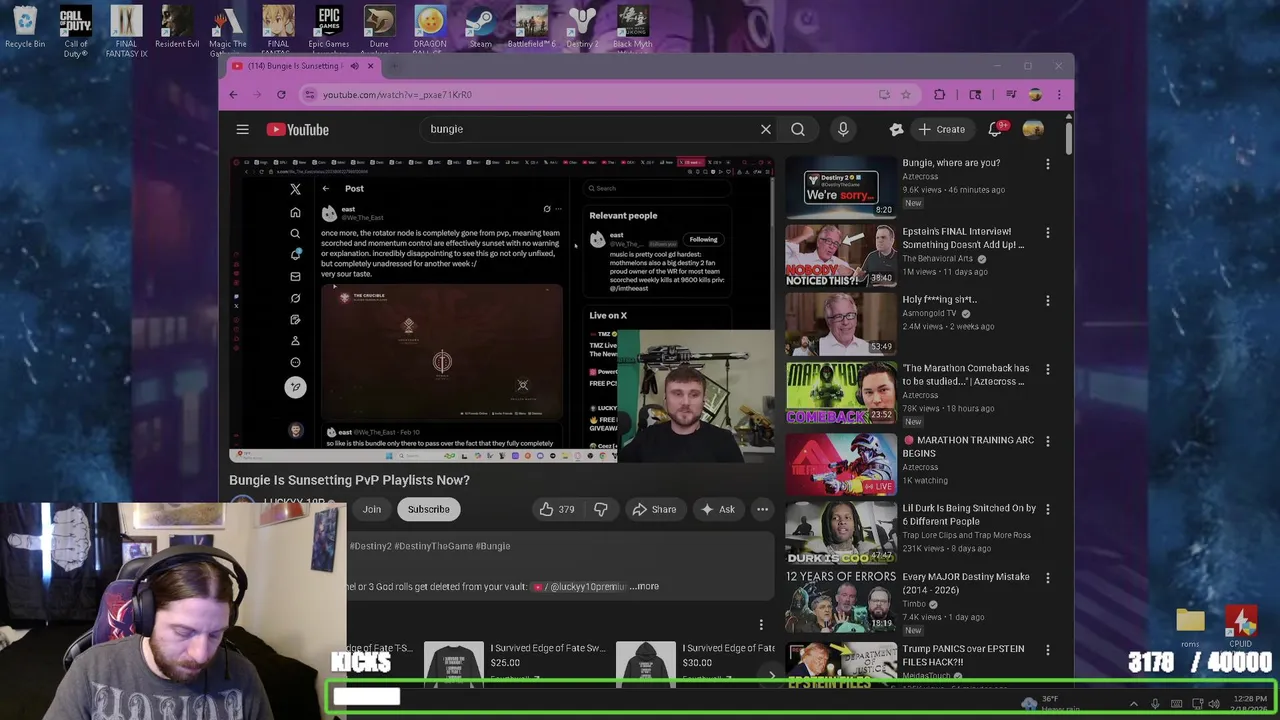Open the merch shelf three-dot menu
Screen dimensions: 1280x720
coord(761,625)
